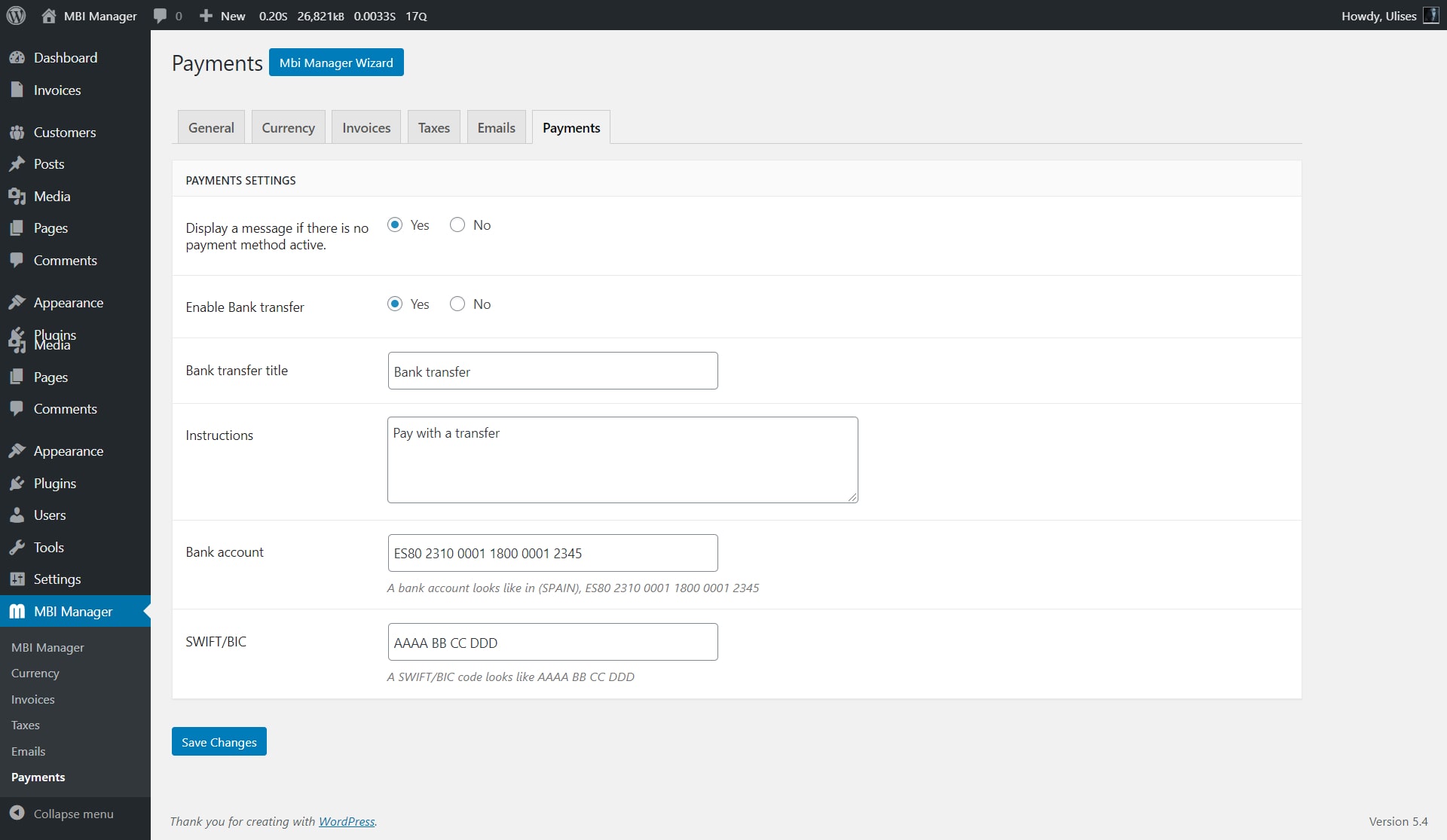This screenshot has width=1447, height=840.
Task: Click the Collapse menu arrow icon
Action: (x=17, y=814)
